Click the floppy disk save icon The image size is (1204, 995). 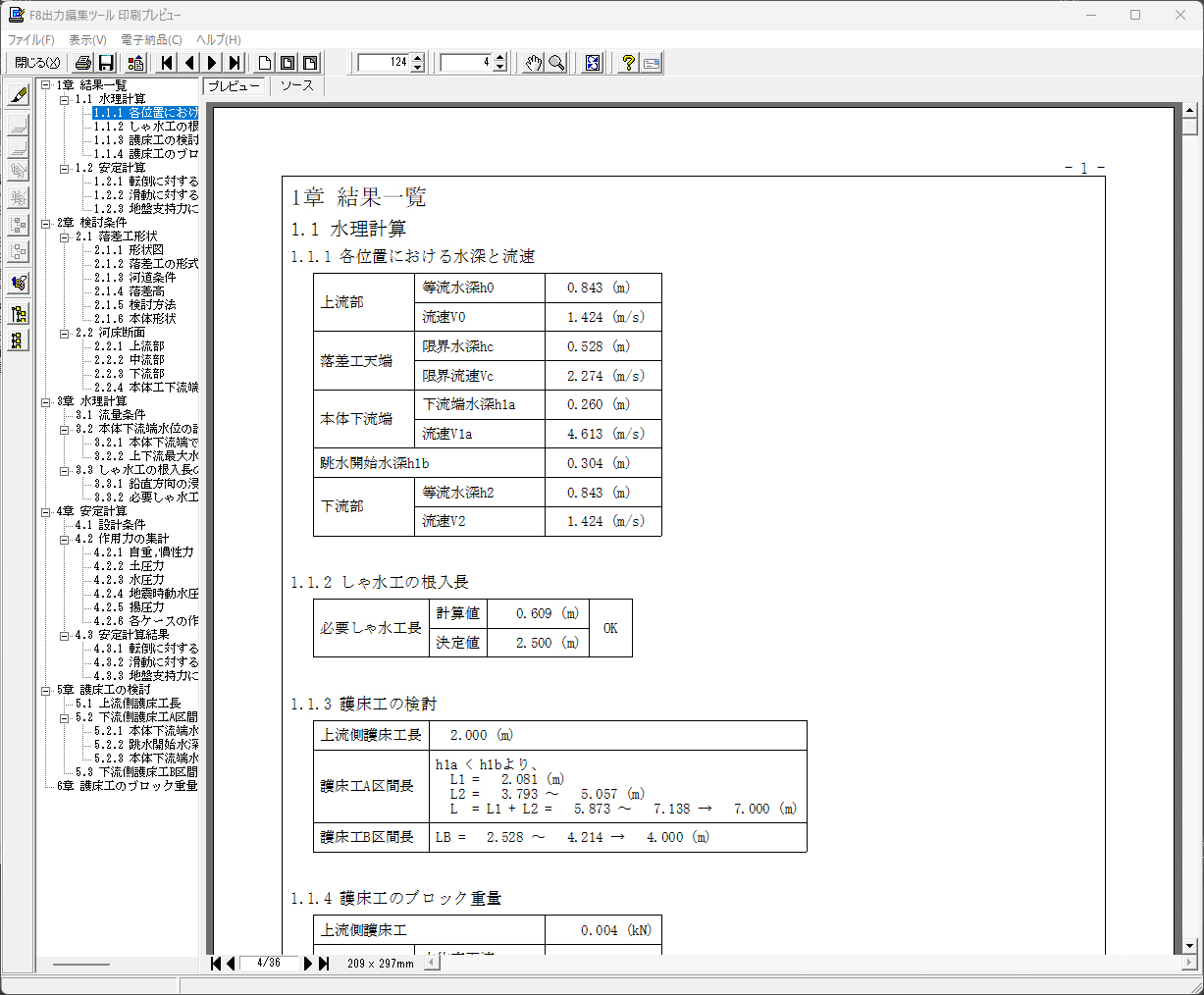[106, 63]
